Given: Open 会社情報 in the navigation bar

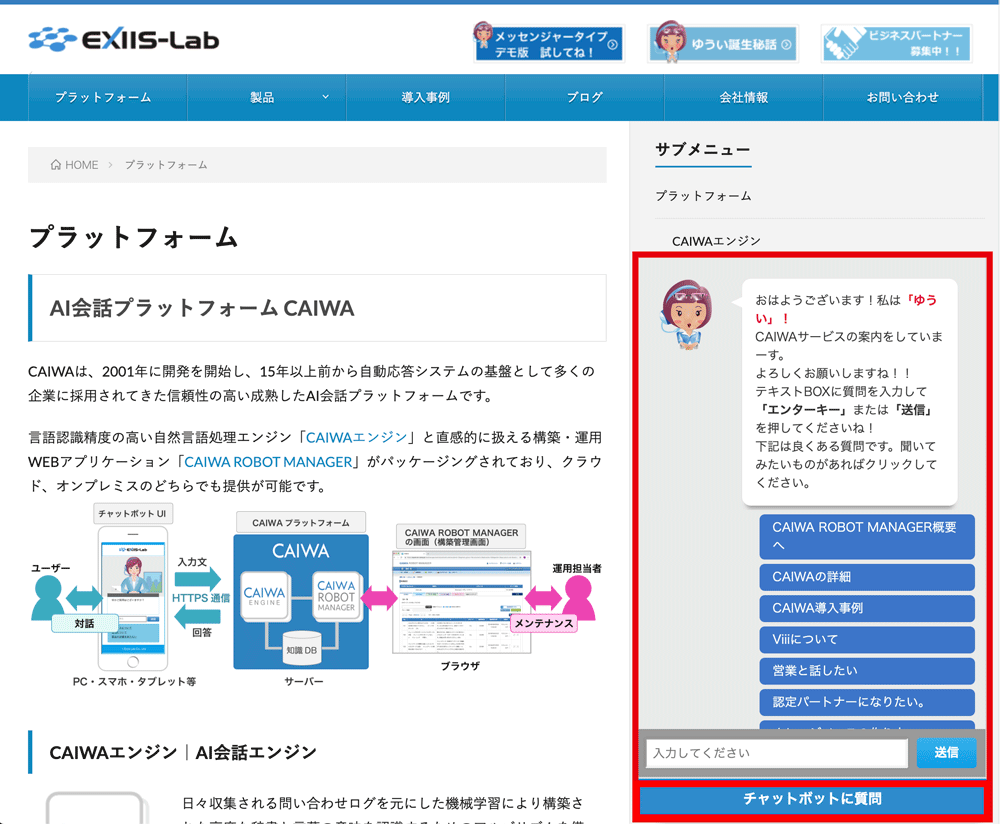Looking at the screenshot, I should (x=744, y=98).
